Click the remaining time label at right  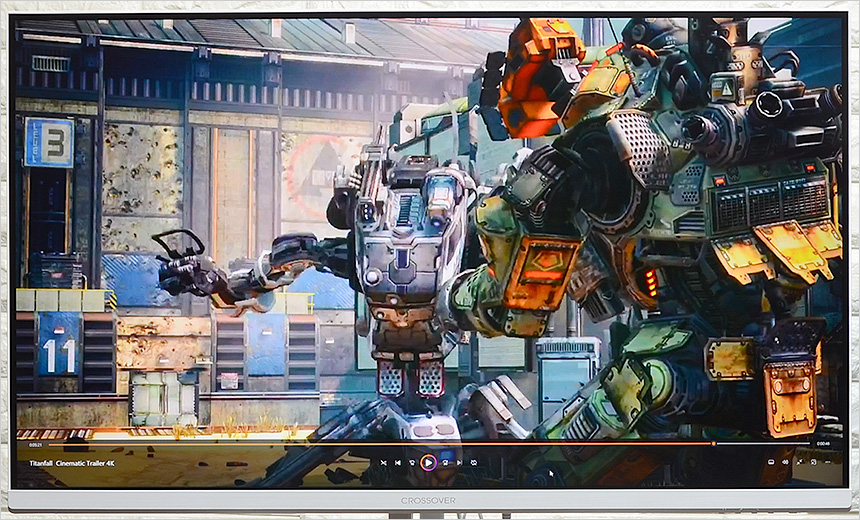click(823, 443)
